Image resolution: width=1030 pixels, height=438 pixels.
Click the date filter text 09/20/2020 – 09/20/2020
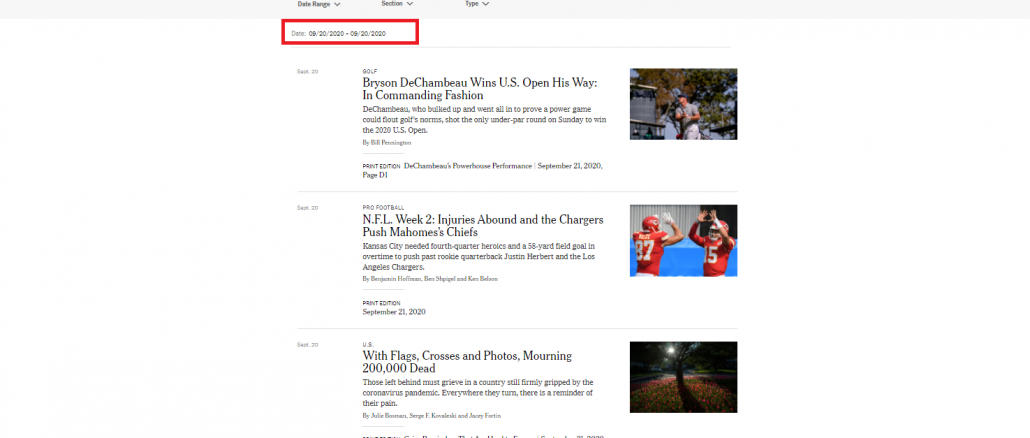[x=347, y=33]
